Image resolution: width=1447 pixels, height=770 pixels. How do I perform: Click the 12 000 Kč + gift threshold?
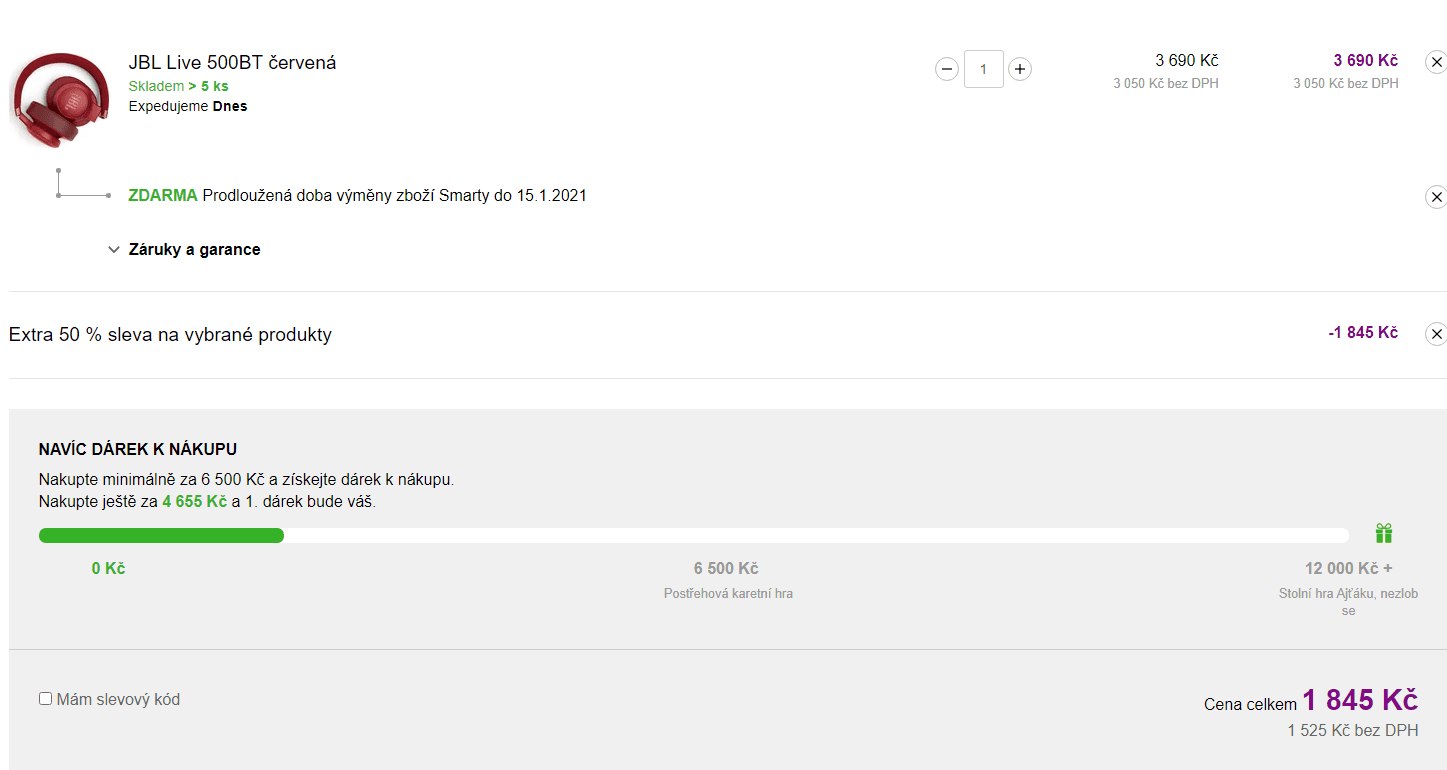click(x=1348, y=568)
